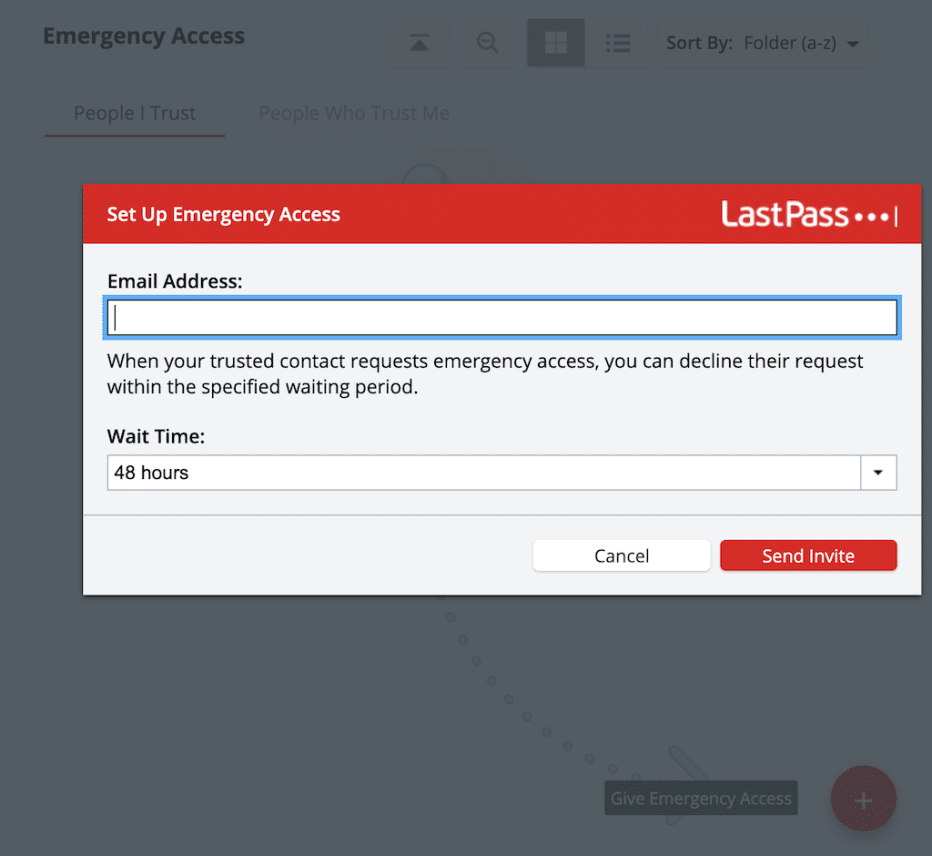This screenshot has height=856, width=932.
Task: Click inside the Email Address field
Action: [500, 316]
